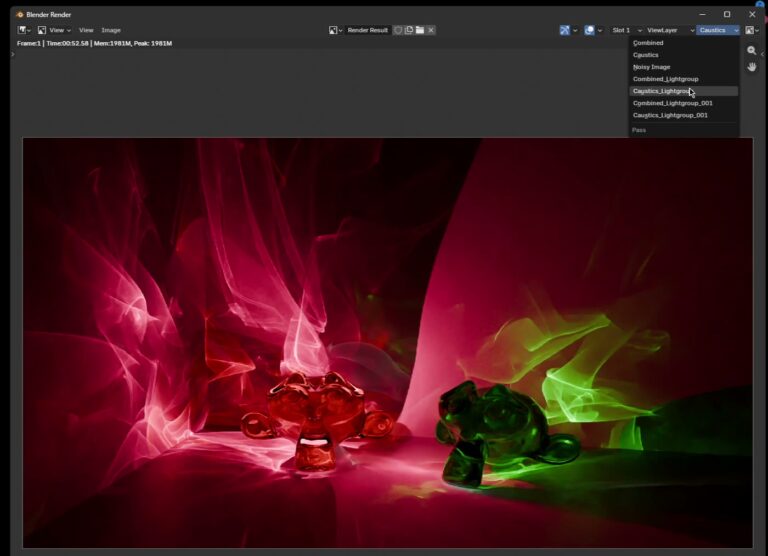
Task: Click the red monkey in the render
Action: tap(316, 421)
